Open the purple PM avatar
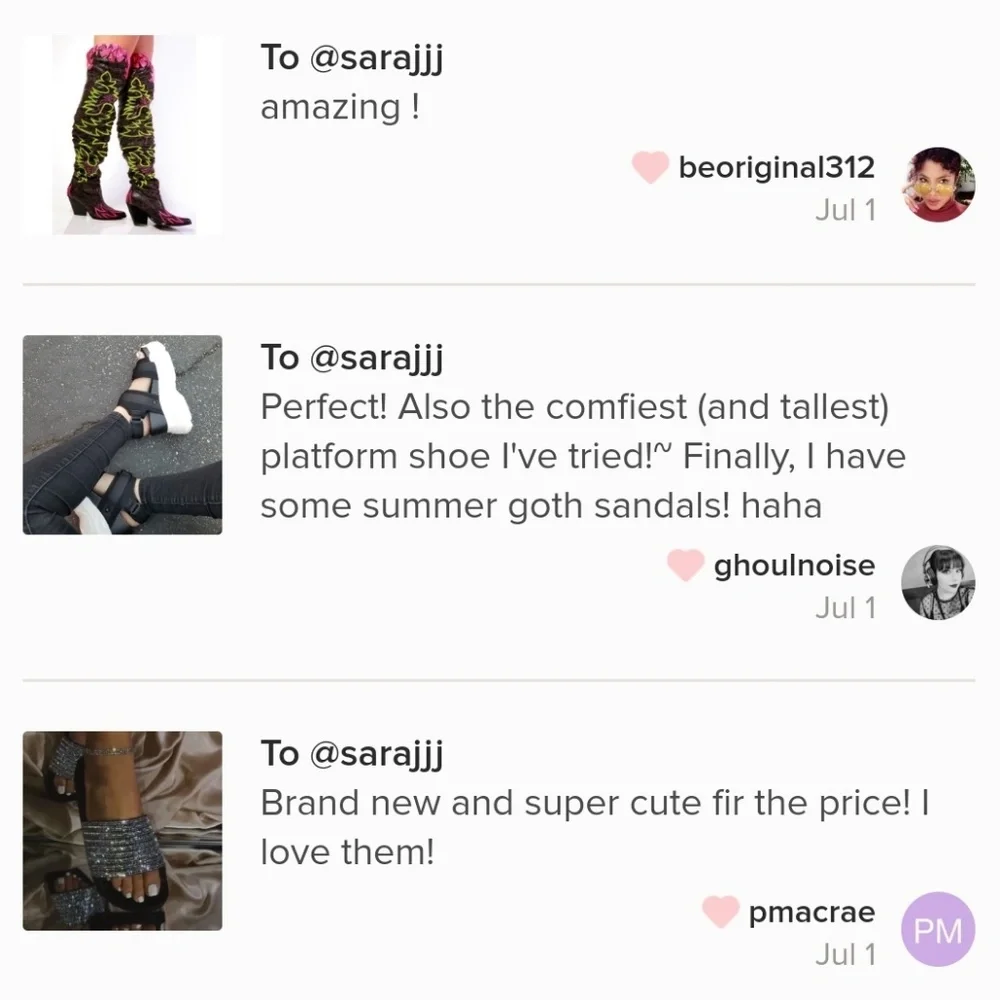 point(938,929)
